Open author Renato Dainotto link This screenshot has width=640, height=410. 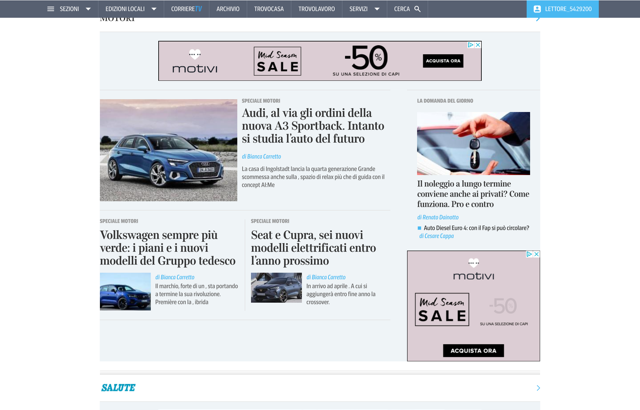pos(438,217)
